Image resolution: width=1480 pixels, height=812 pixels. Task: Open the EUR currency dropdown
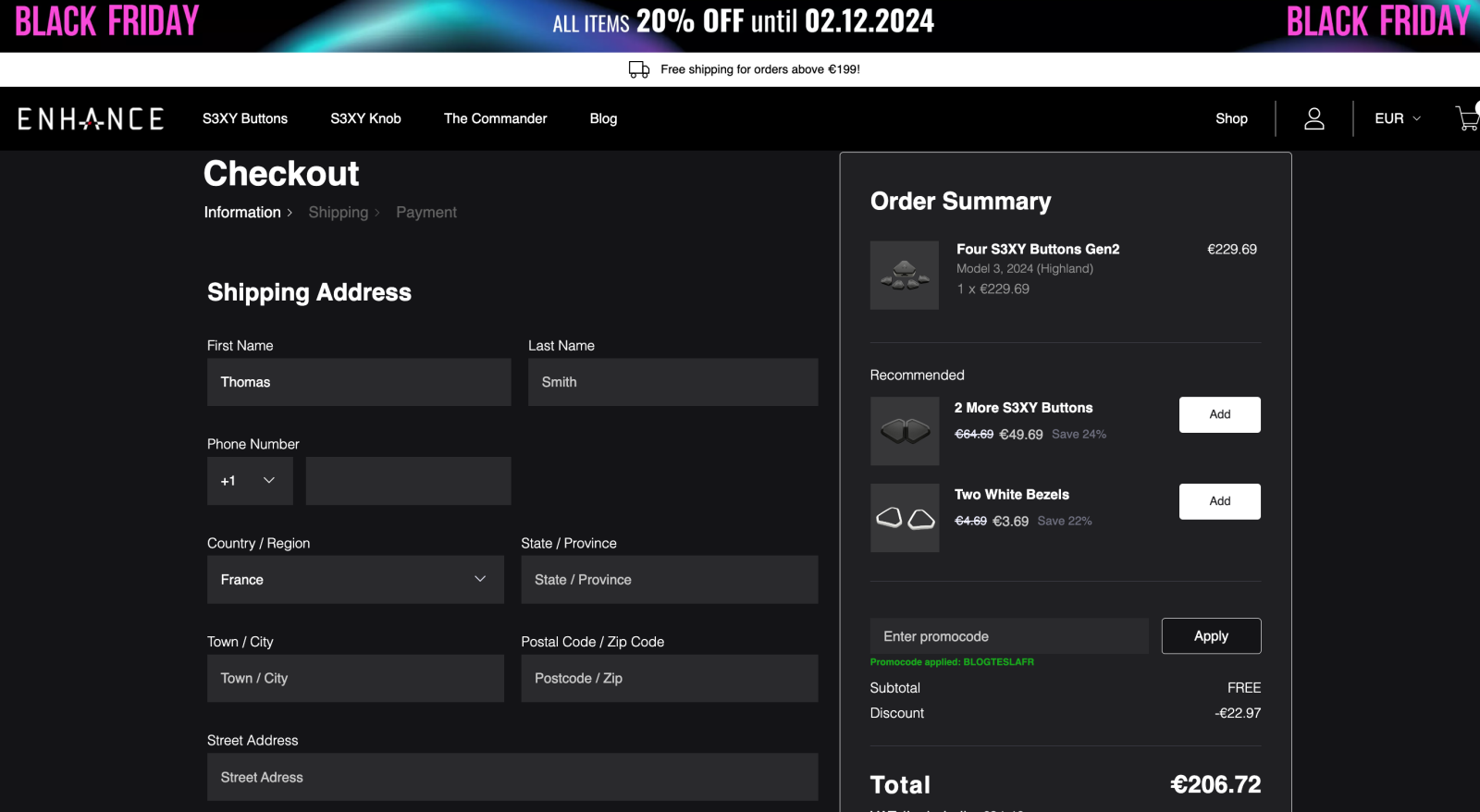tap(1398, 118)
